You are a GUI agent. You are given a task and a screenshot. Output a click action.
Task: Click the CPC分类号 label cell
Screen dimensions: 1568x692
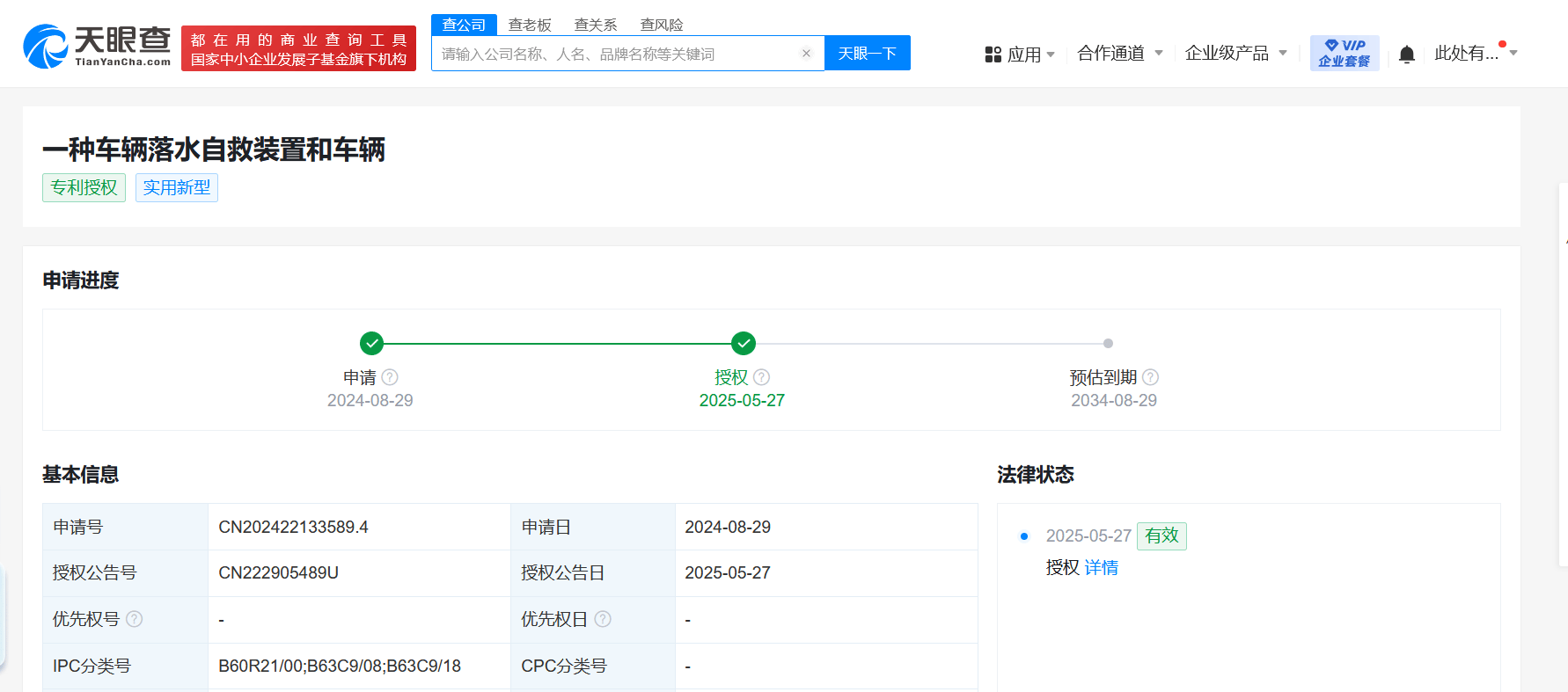[593, 667]
